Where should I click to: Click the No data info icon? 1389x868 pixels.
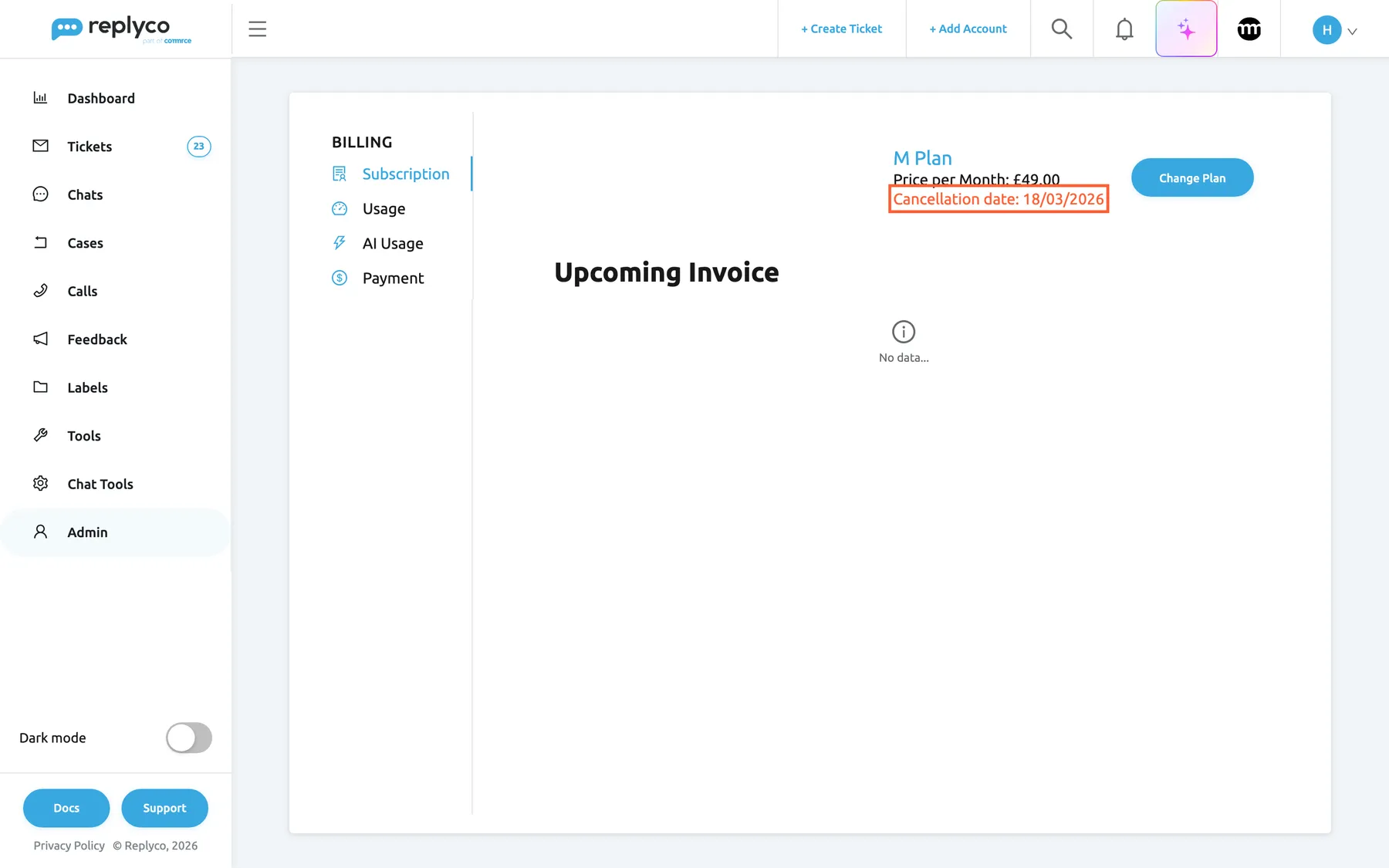pyautogui.click(x=904, y=332)
